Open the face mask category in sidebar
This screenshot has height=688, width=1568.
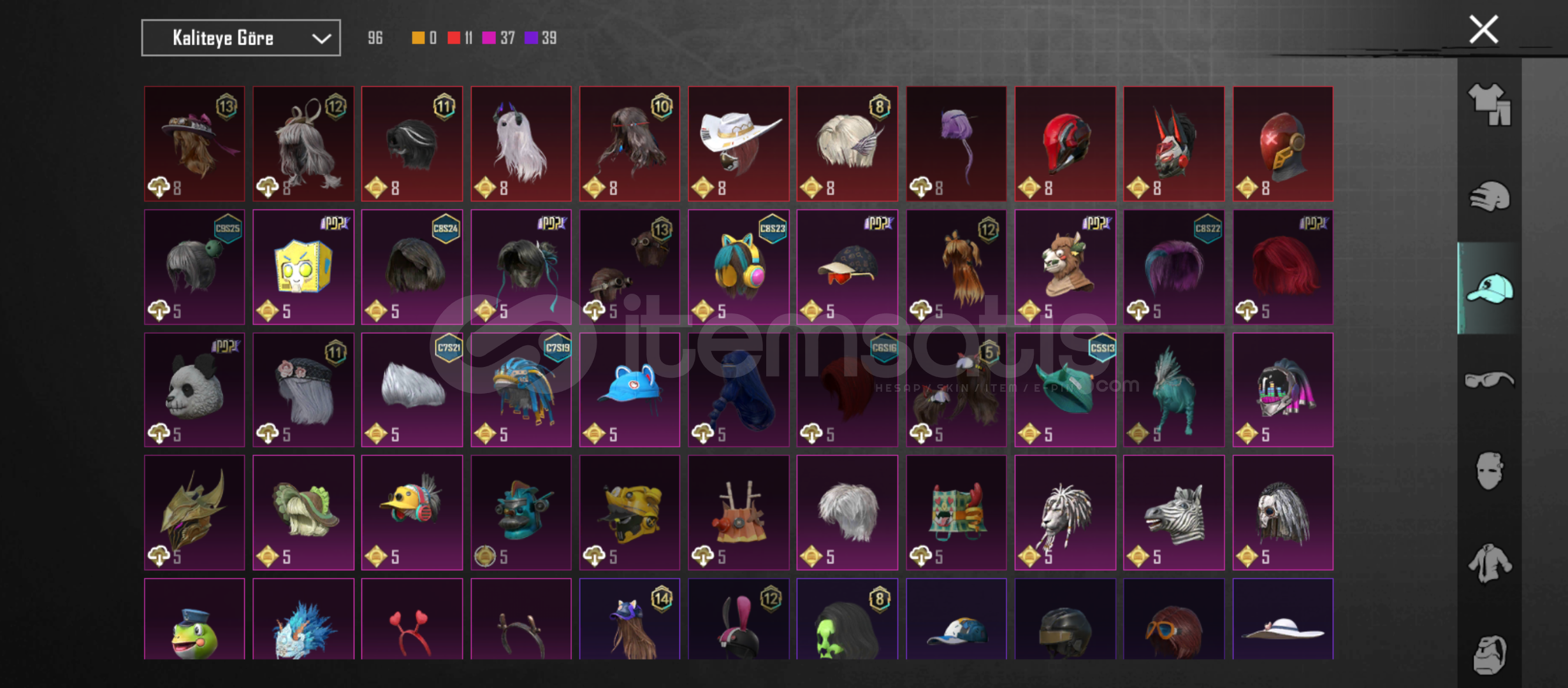click(1490, 471)
